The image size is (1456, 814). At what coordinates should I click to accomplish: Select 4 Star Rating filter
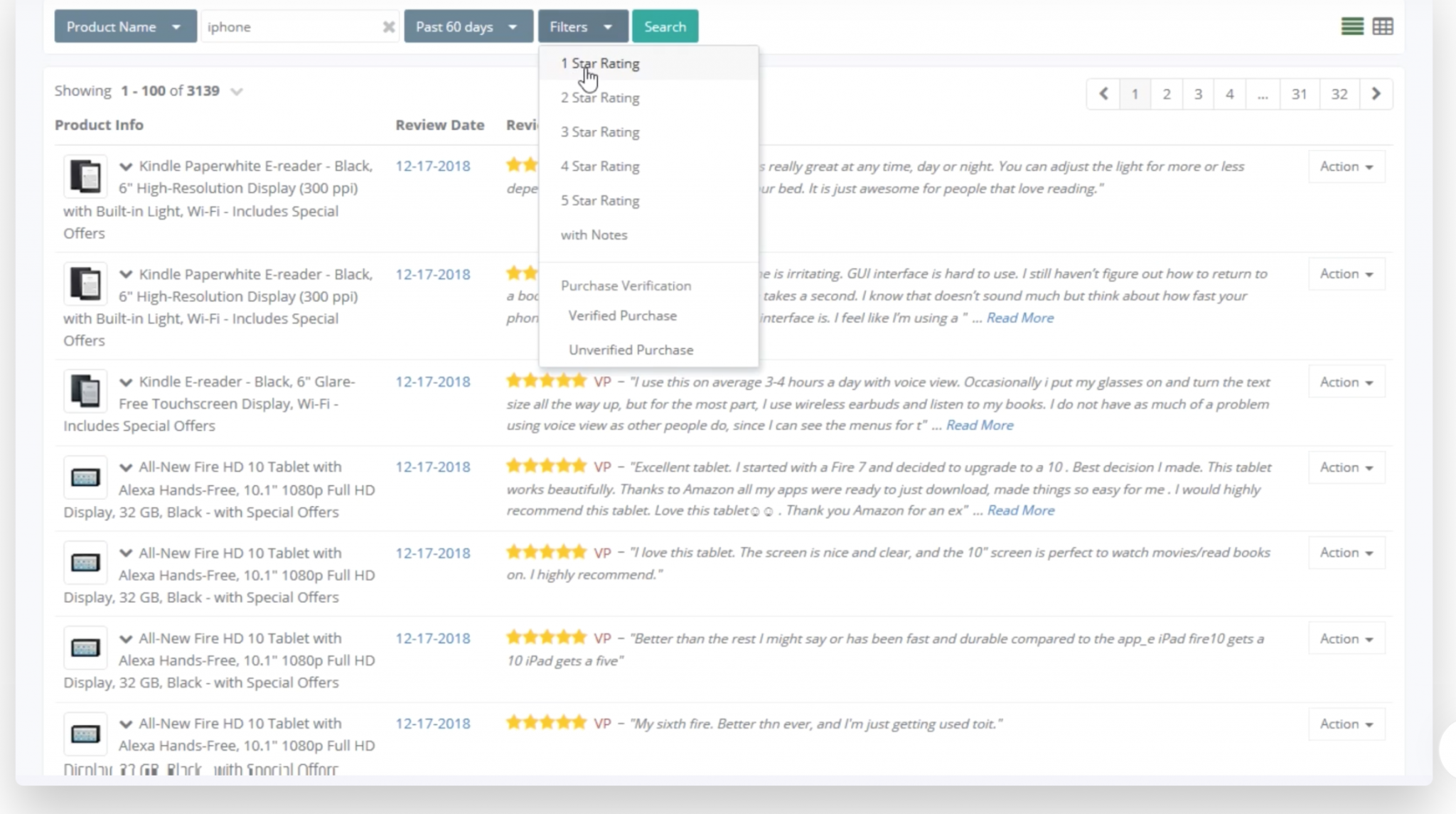pyautogui.click(x=648, y=166)
